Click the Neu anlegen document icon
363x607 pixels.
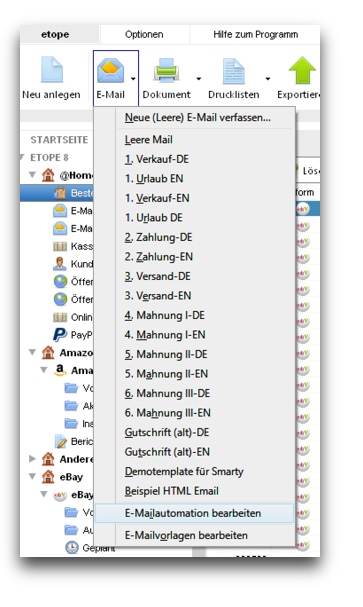point(52,70)
